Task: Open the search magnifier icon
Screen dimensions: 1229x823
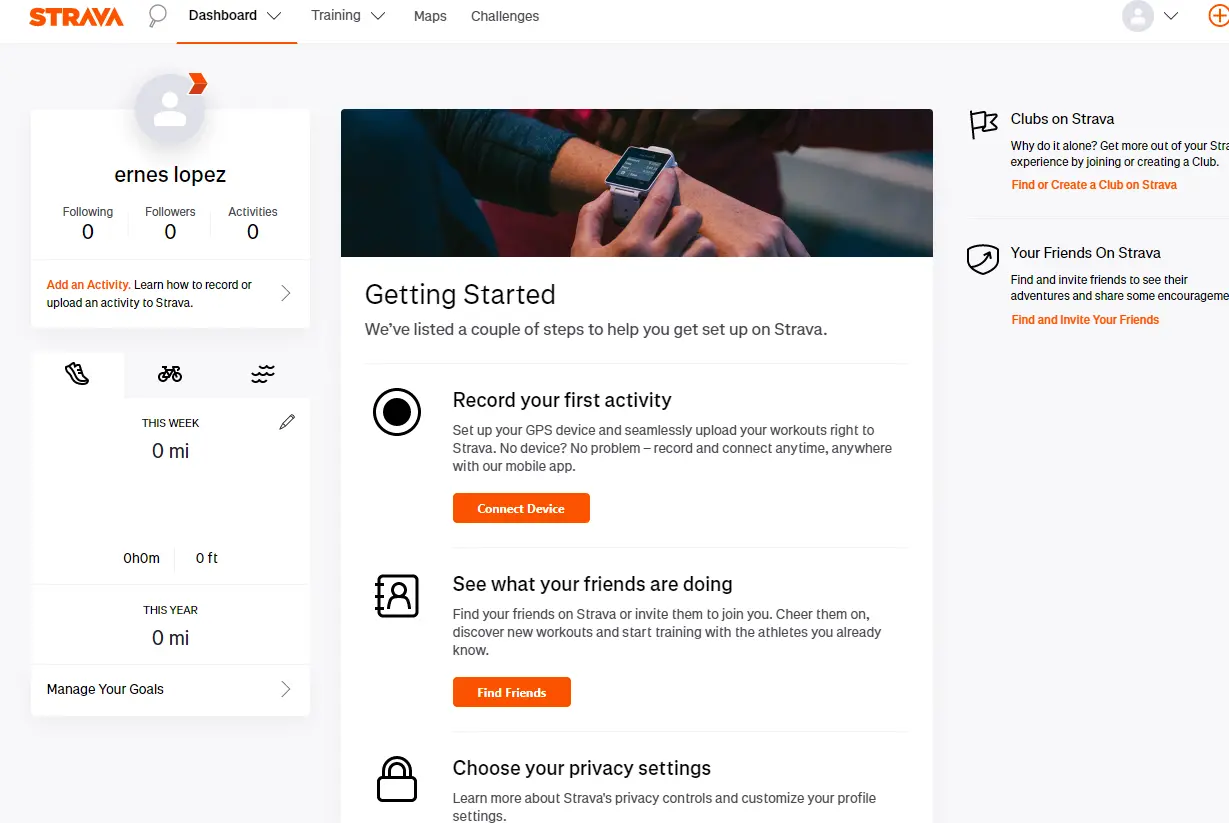Action: coord(157,15)
